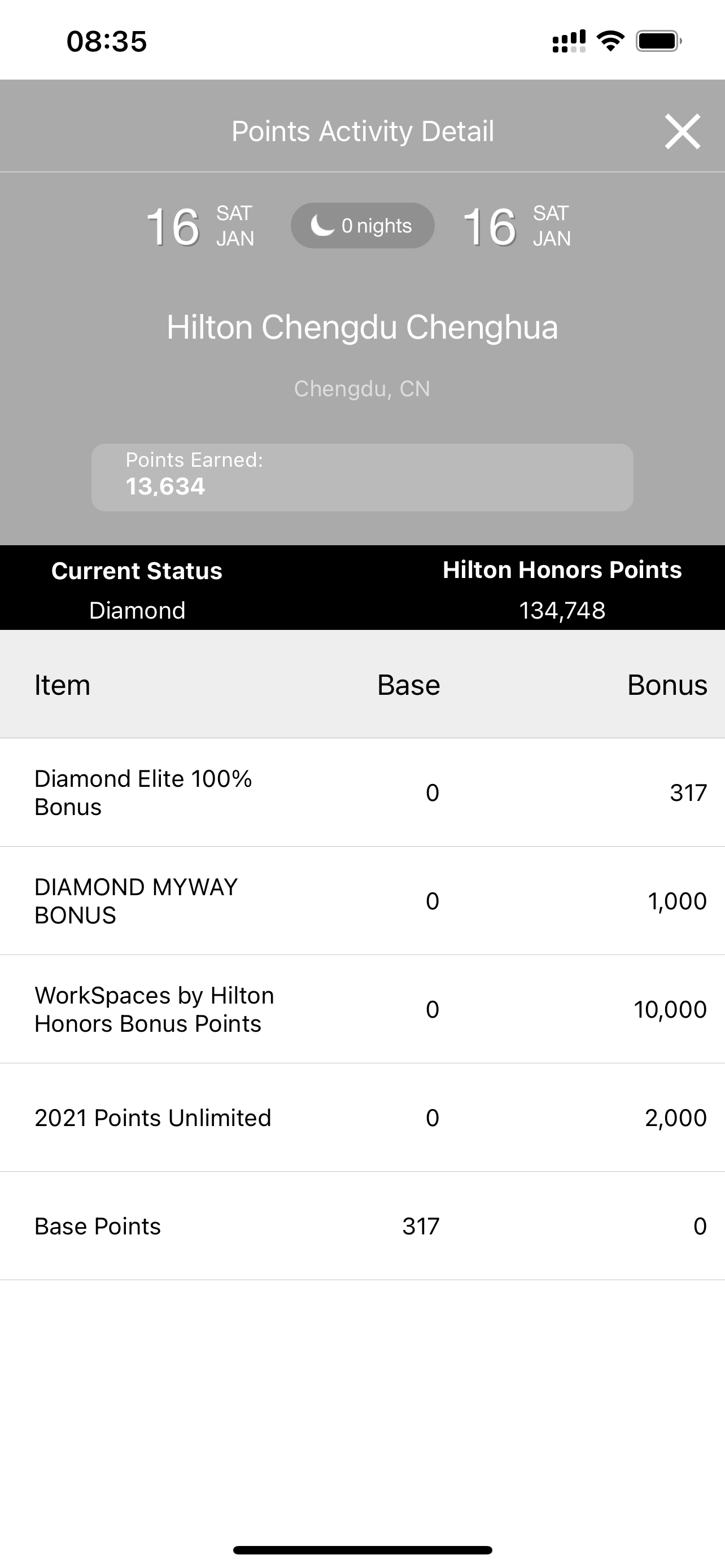Tap the Wi-Fi status icon
Viewport: 725px width, 1568px height.
610,41
